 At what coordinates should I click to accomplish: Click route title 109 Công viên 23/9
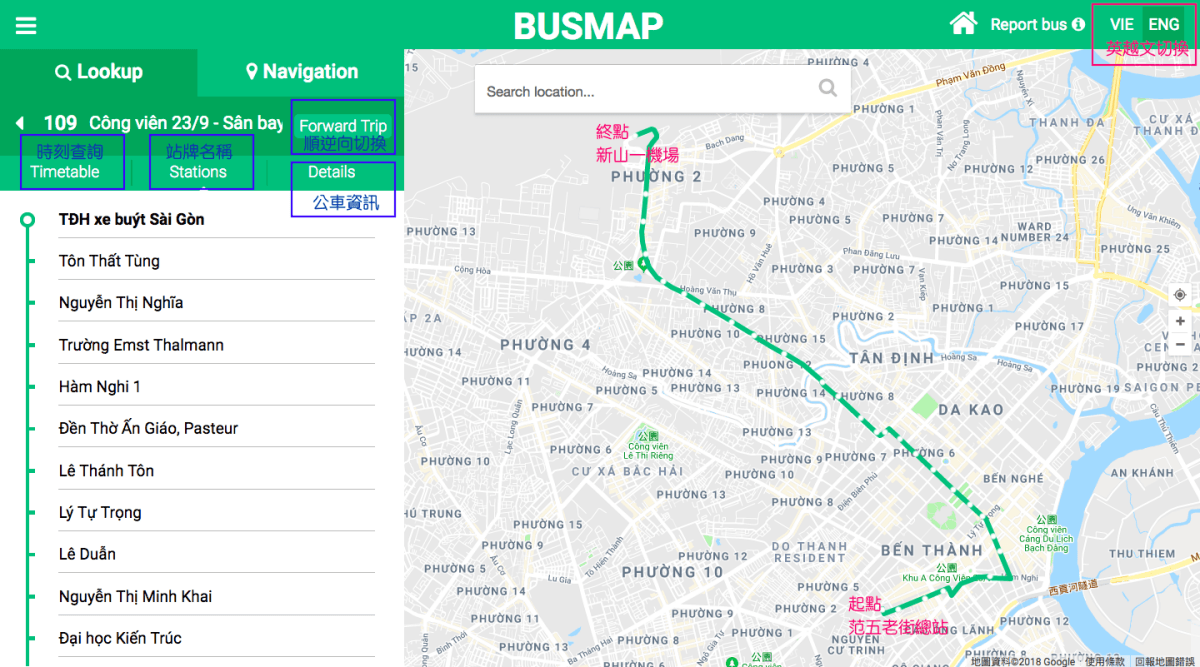pos(163,123)
